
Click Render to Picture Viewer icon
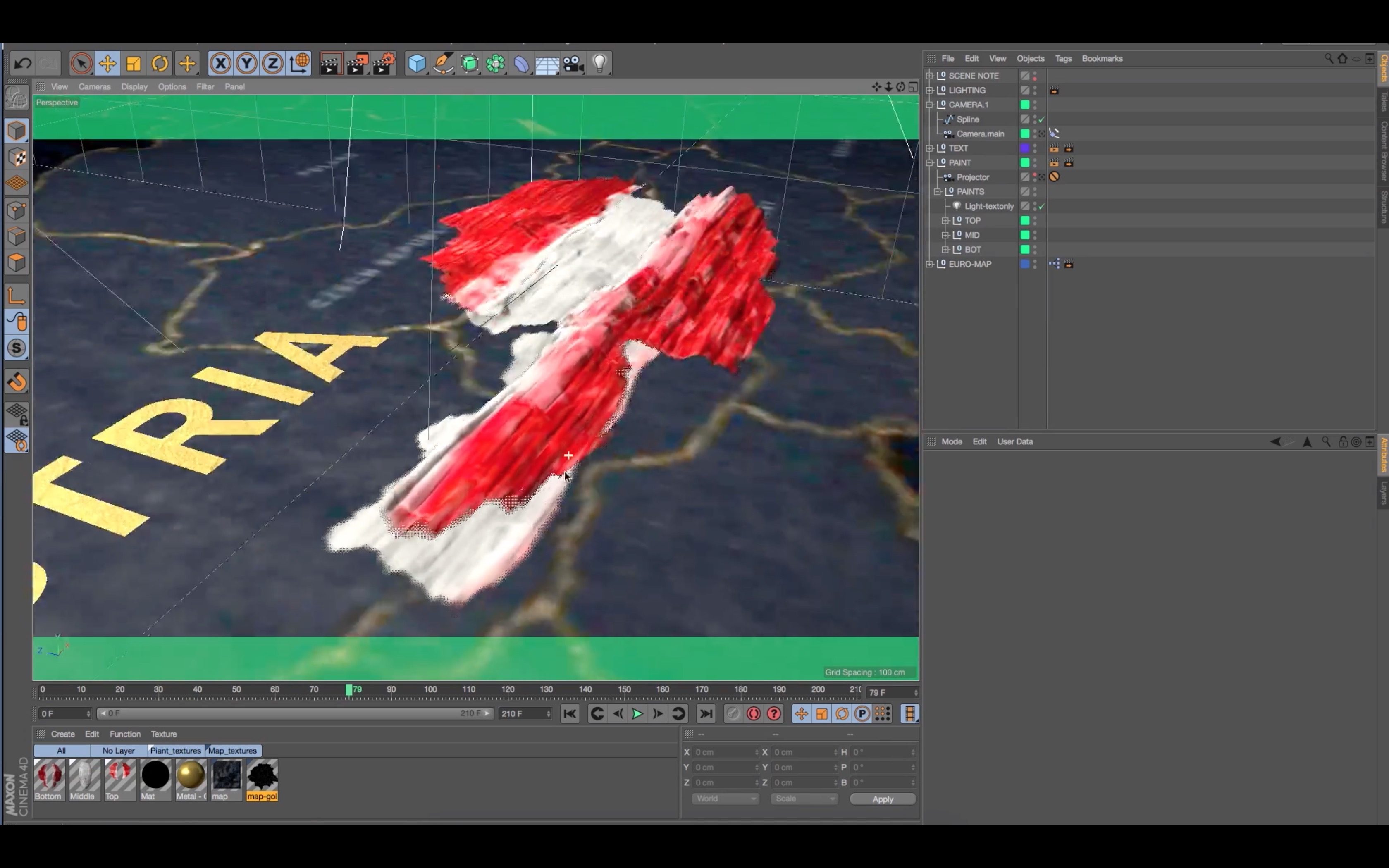coord(358,63)
